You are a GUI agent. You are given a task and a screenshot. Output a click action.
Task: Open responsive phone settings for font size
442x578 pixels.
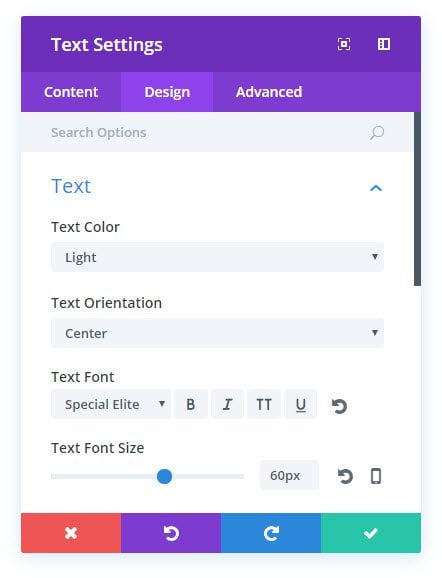pos(376,476)
